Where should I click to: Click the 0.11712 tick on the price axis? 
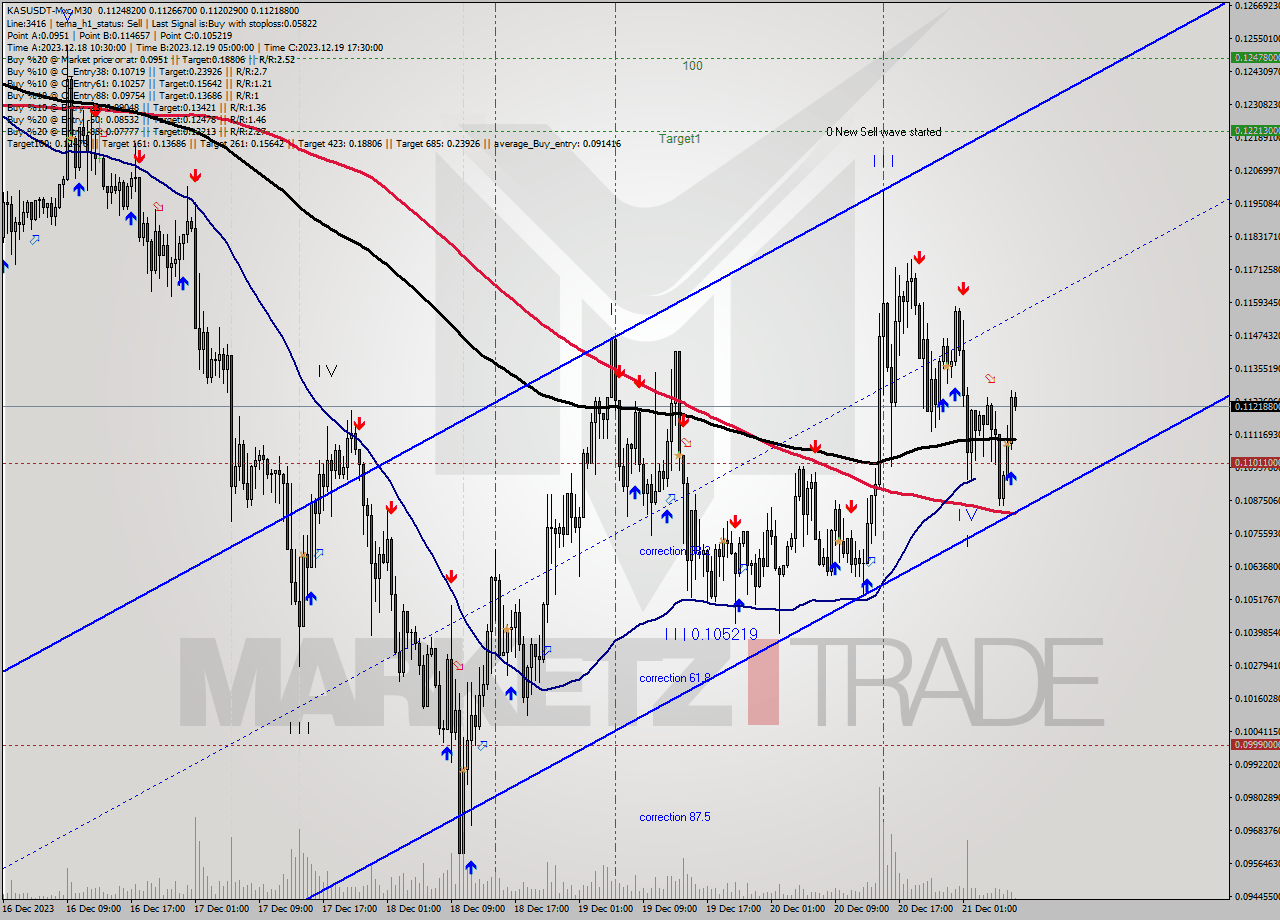point(1257,269)
